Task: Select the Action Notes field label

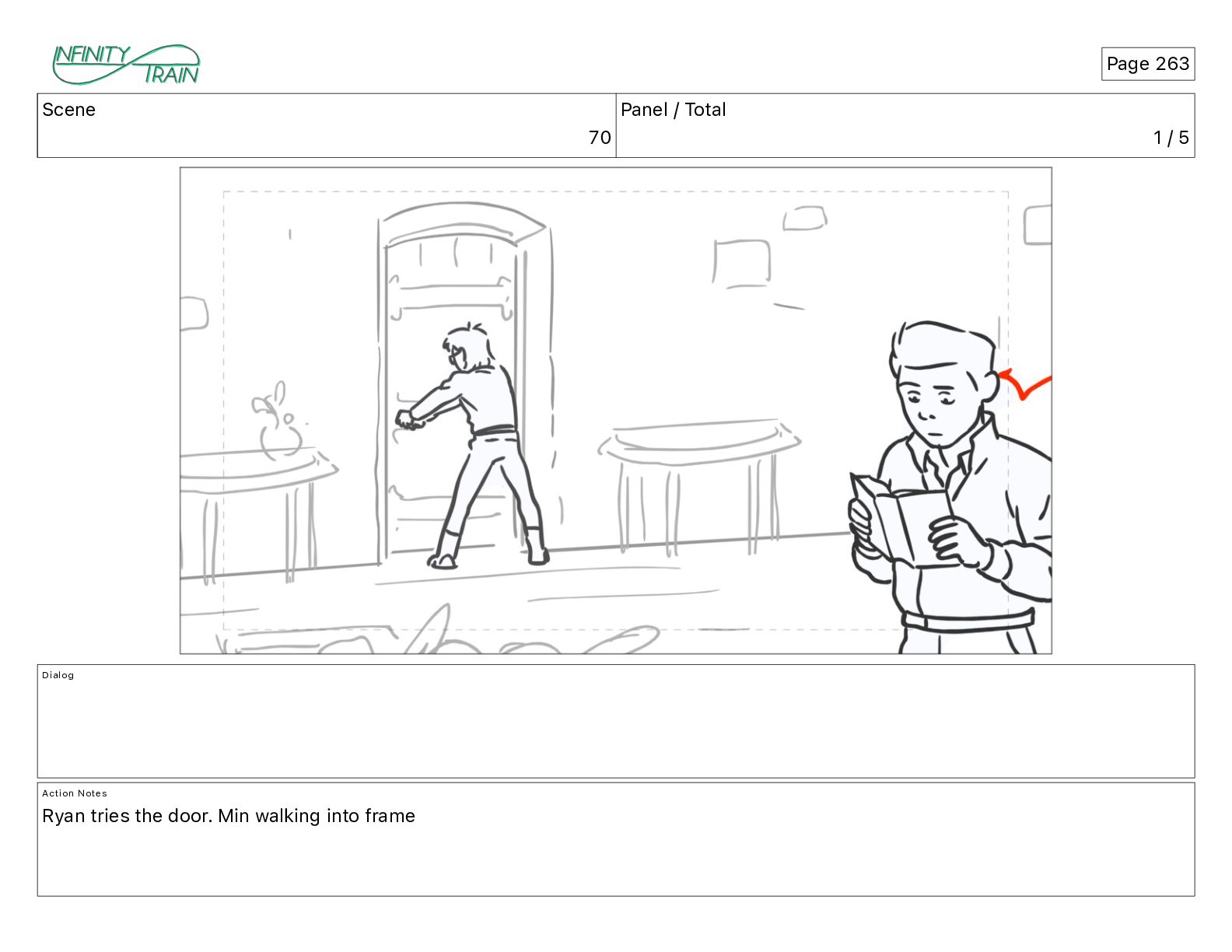Action: pyautogui.click(x=75, y=793)
